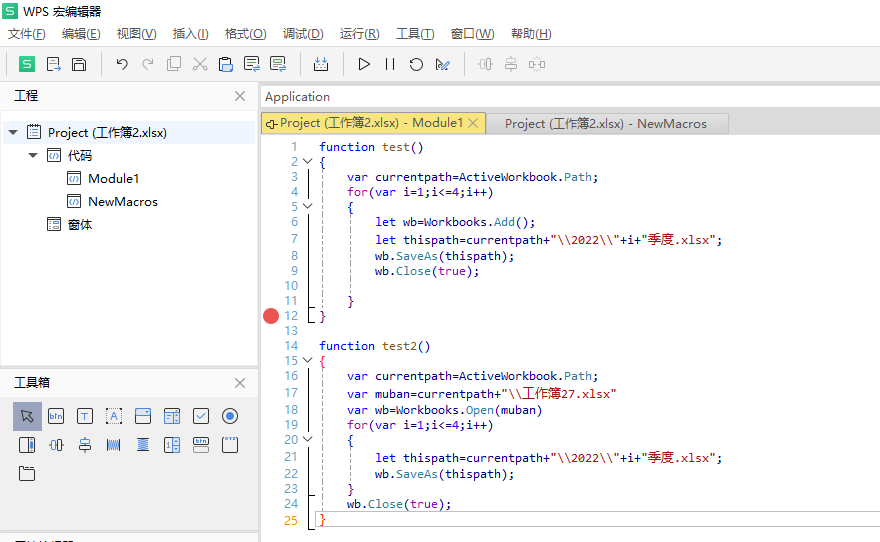The height and width of the screenshot is (542, 880).
Task: Click the insert module toolbar icon
Action: pos(321,64)
